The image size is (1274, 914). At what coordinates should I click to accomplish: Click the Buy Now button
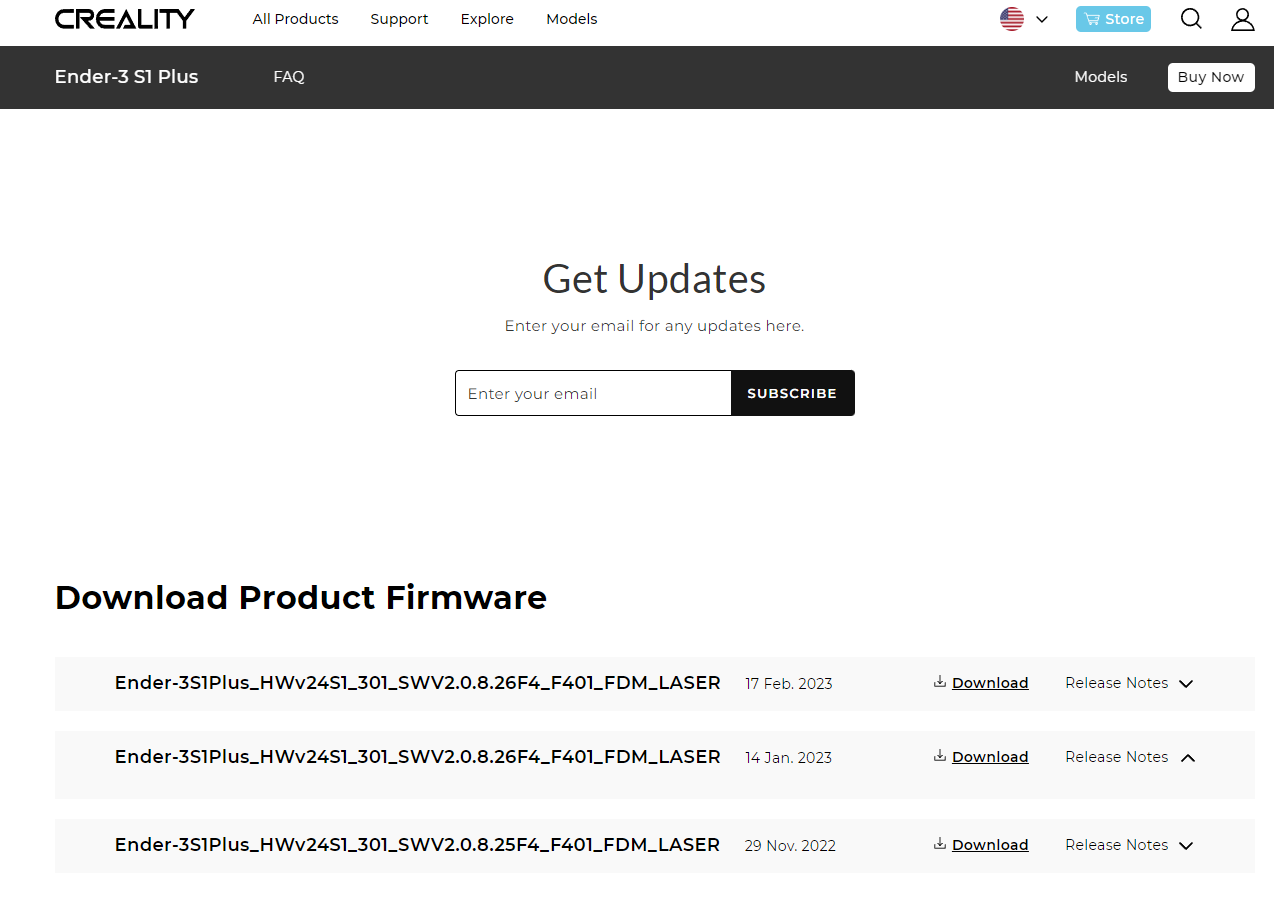(x=1211, y=77)
